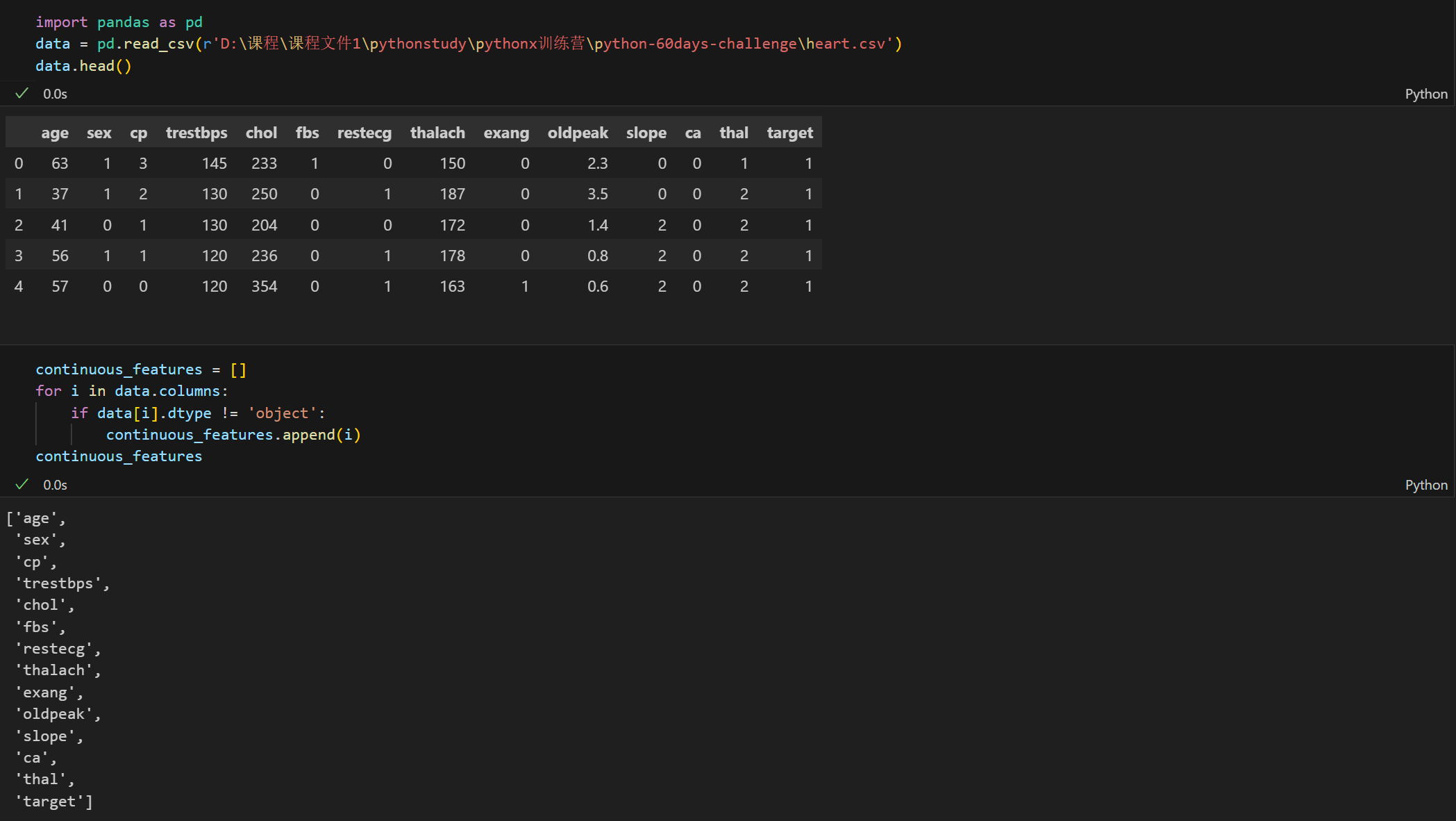Click the 'trestbps' column header
This screenshot has height=821, width=1456.
[x=196, y=133]
